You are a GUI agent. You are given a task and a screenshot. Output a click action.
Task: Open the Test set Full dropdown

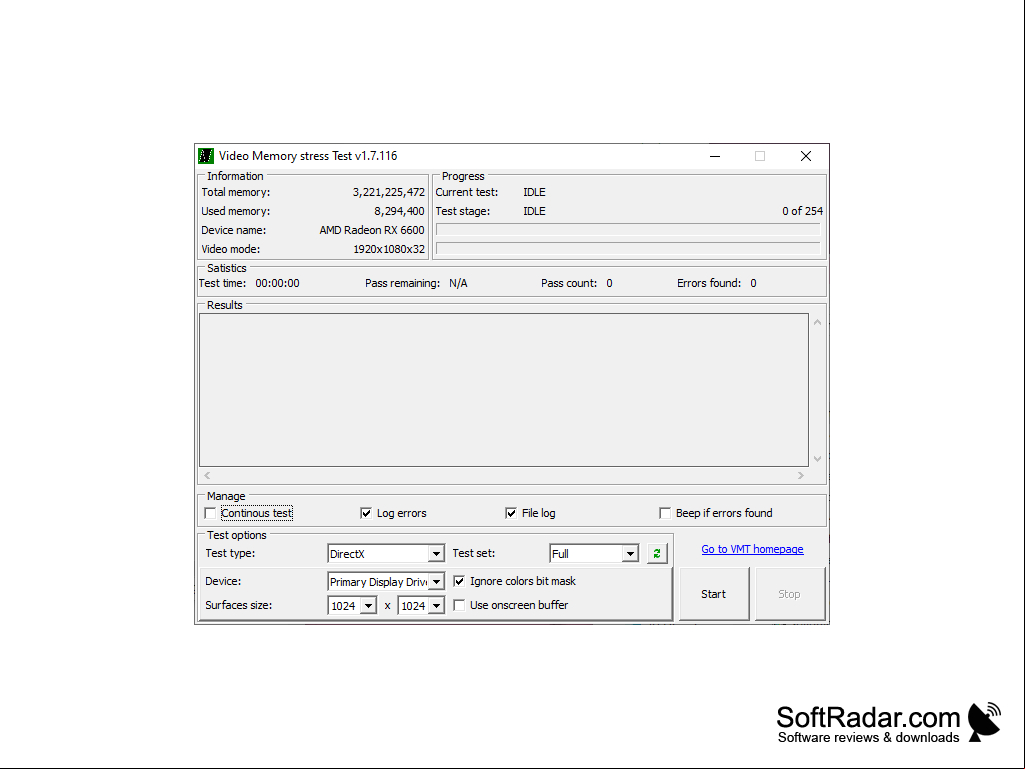[594, 554]
